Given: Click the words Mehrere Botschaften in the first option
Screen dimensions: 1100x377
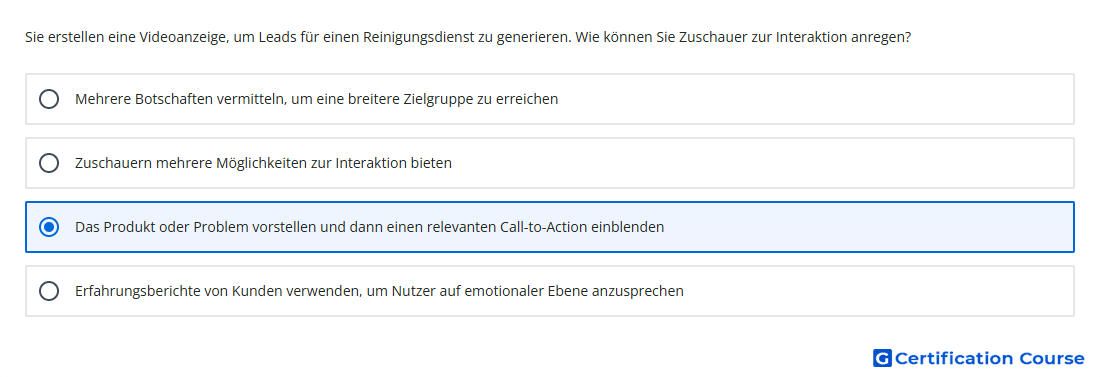Looking at the screenshot, I should pyautogui.click(x=122, y=99).
